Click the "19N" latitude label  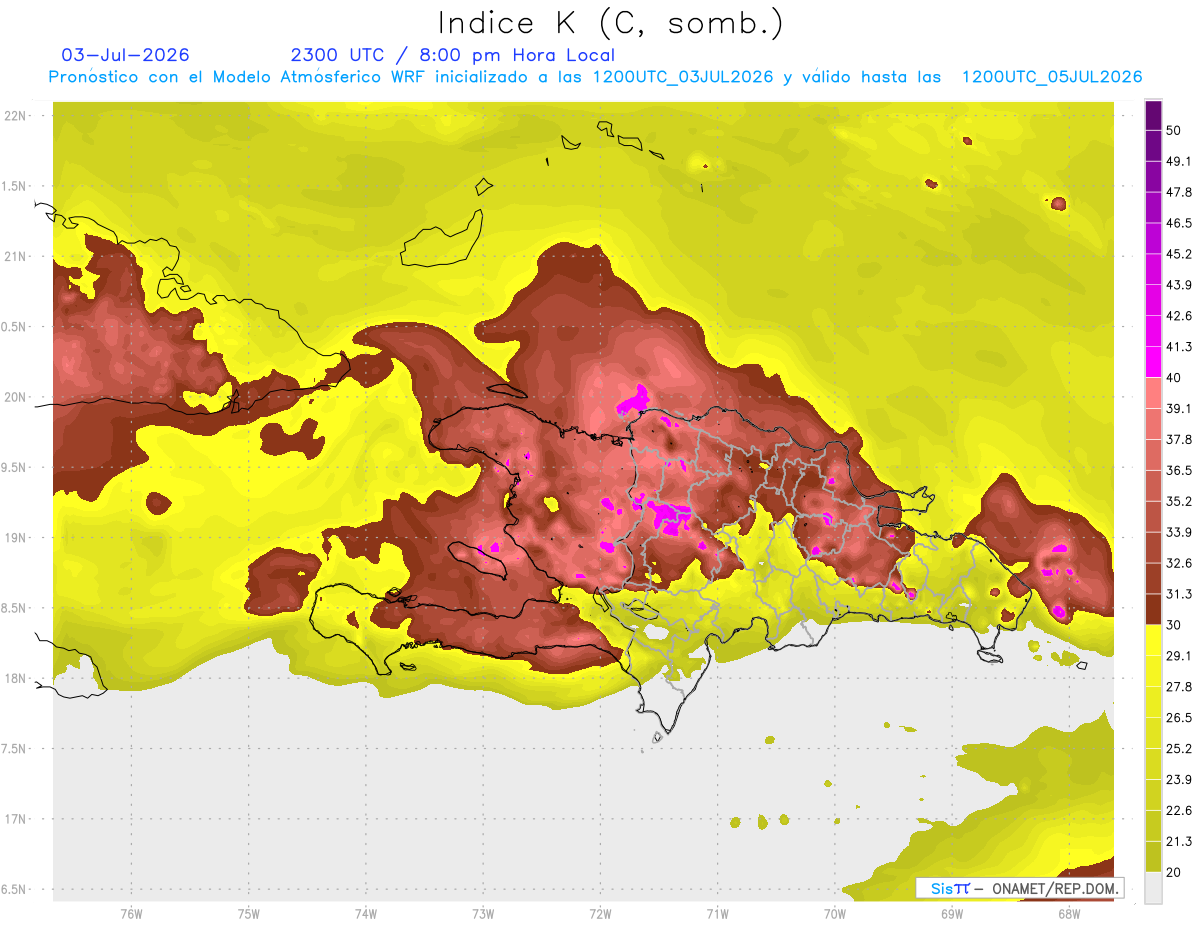pos(16,538)
